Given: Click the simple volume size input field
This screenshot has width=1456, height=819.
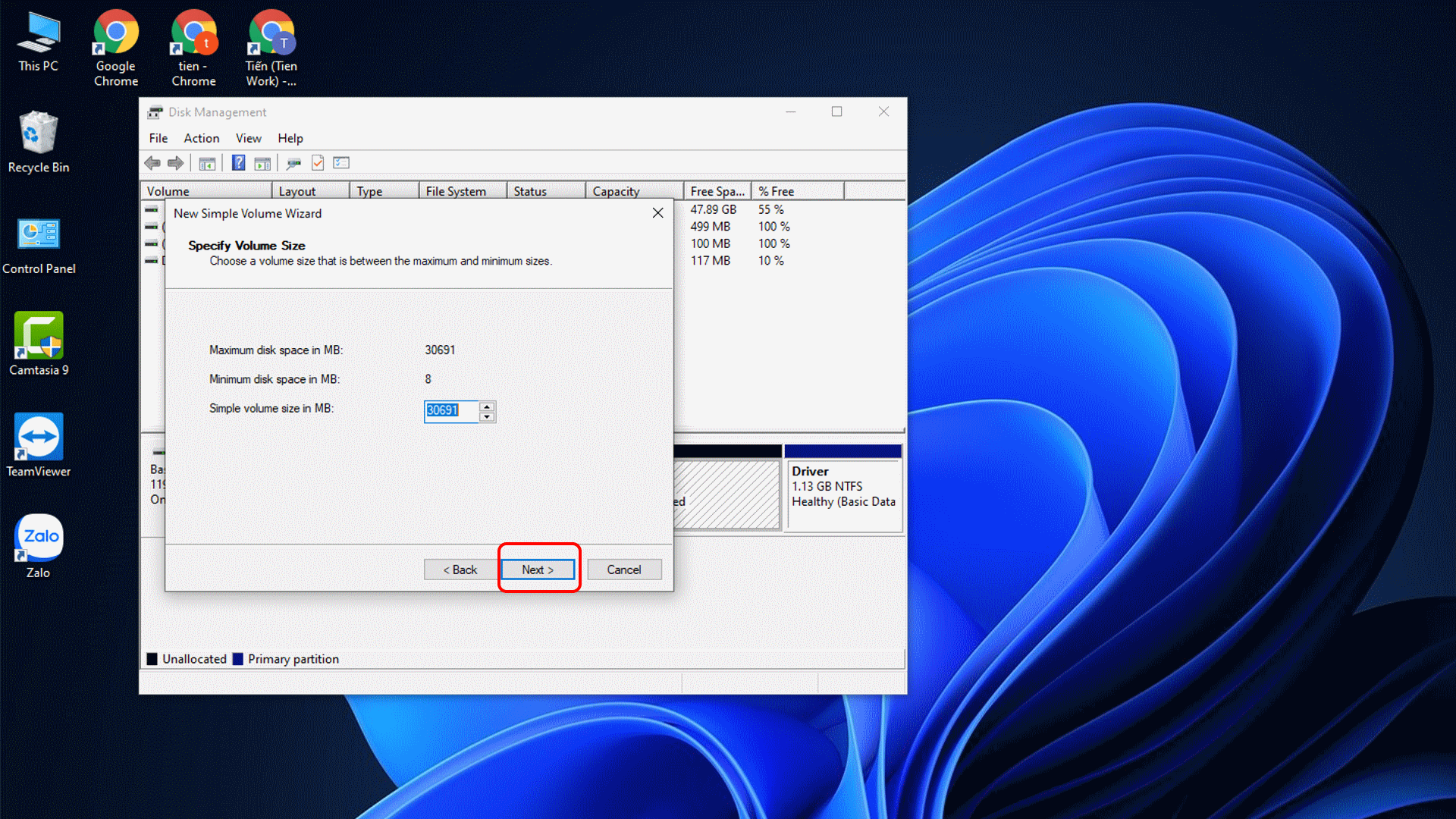Looking at the screenshot, I should point(450,410).
